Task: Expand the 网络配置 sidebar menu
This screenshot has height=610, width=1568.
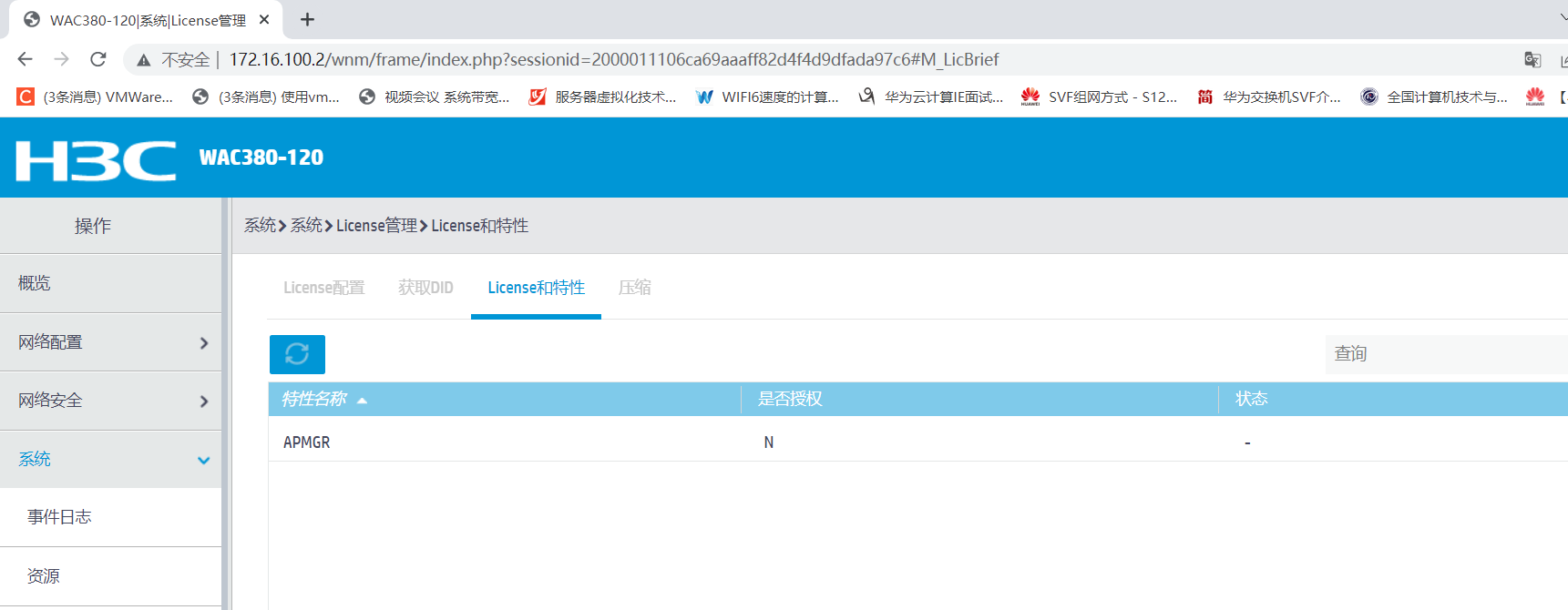Action: click(110, 342)
